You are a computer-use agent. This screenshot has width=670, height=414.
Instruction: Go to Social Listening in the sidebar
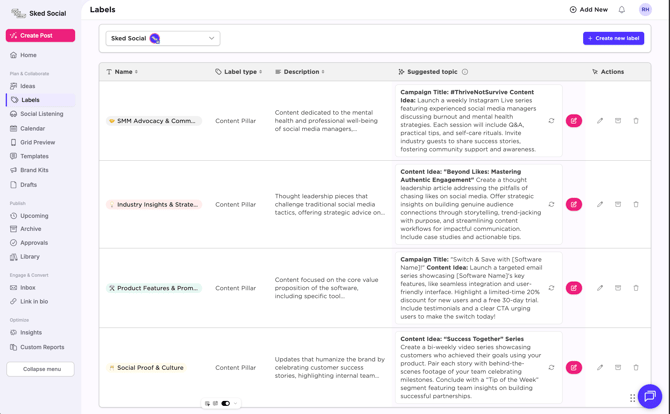coord(41,114)
